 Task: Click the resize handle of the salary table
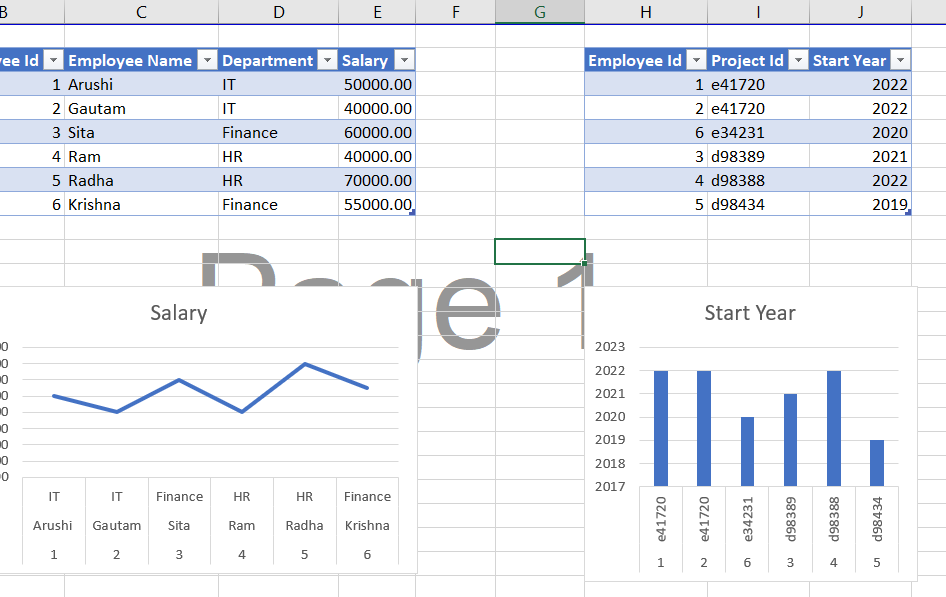pos(412,212)
